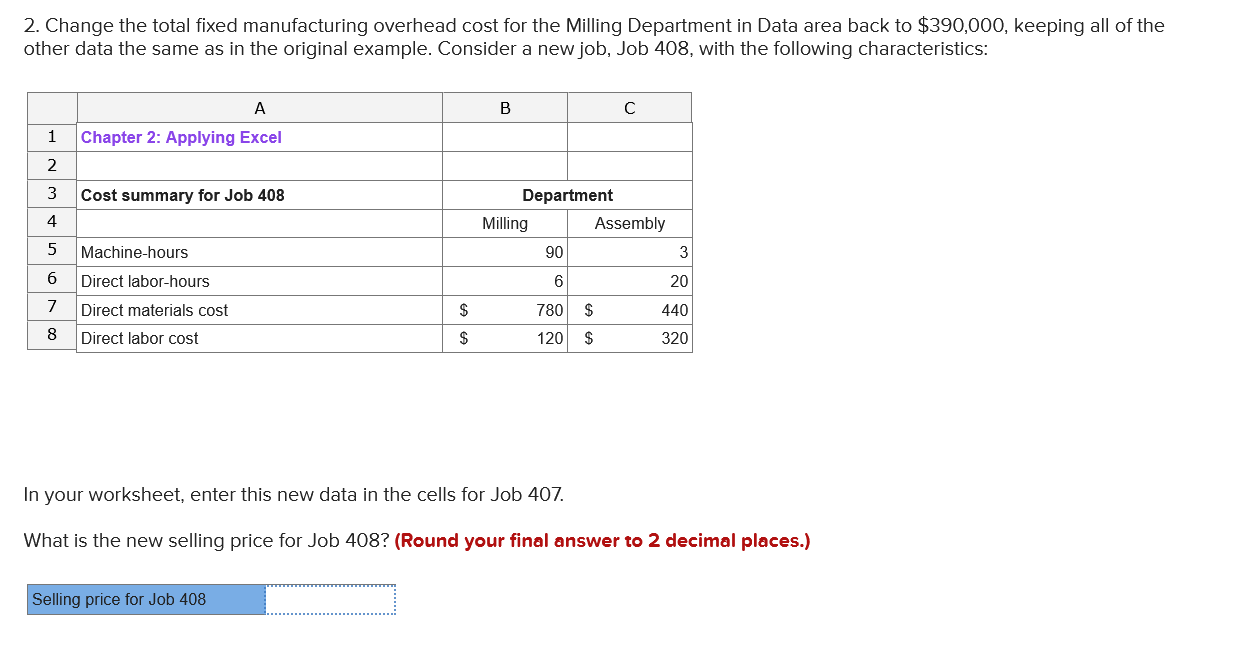Click the Direct labor cost label
Image resolution: width=1238 pixels, height=647 pixels.
[140, 338]
